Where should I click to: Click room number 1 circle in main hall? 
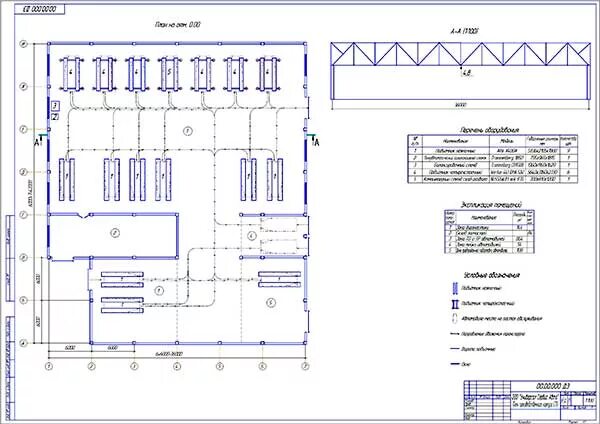[x=187, y=131]
